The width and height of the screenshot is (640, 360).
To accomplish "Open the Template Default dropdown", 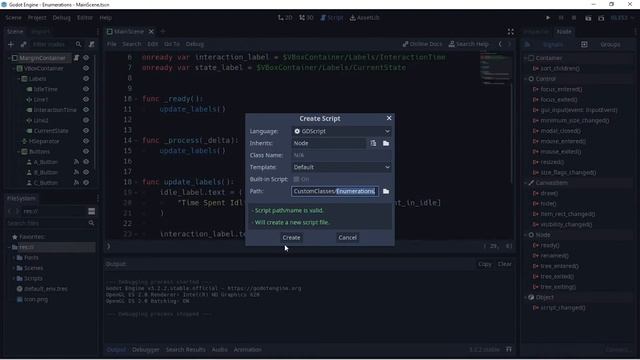I will tap(342, 167).
